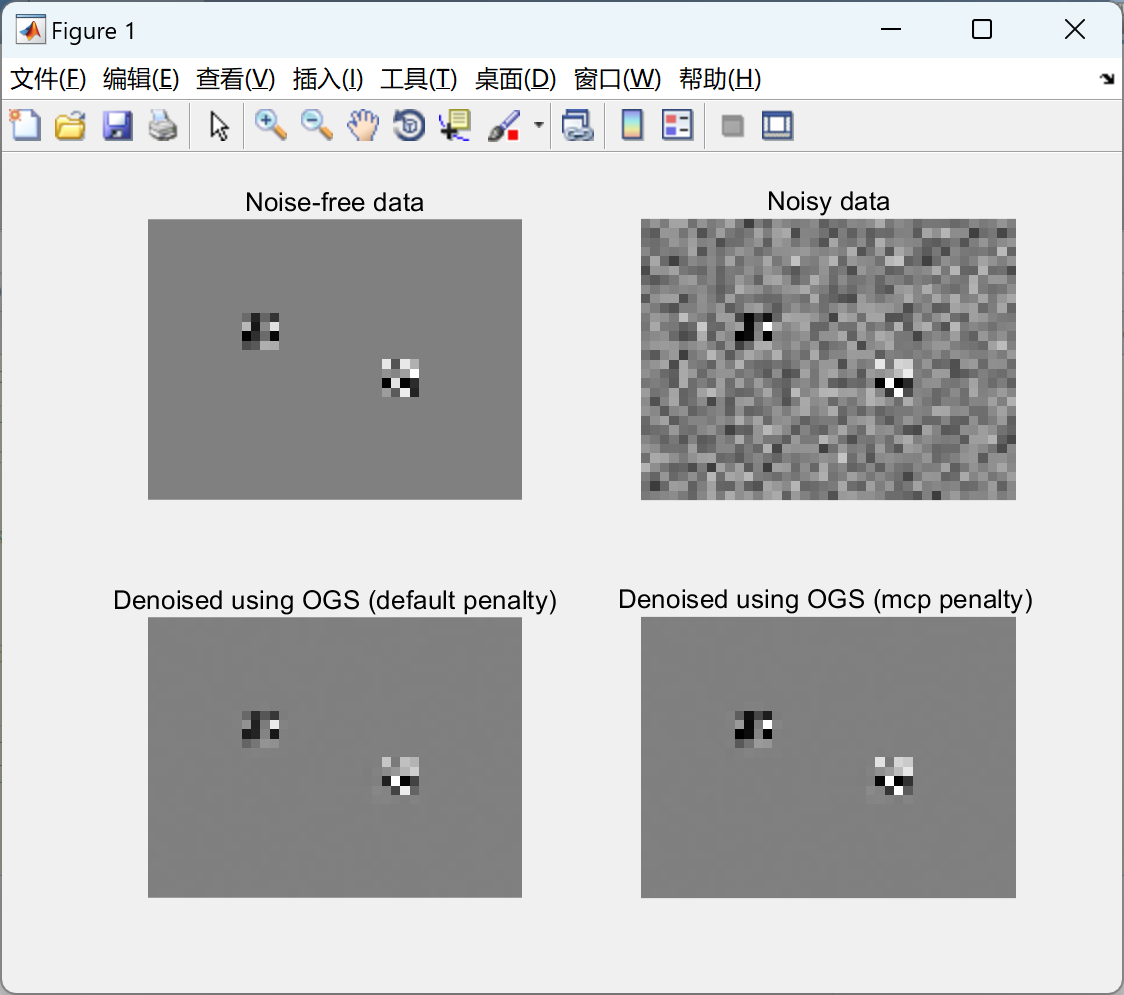Minimize the Figure 1 window
Screen dimensions: 1124x995
[x=890, y=29]
